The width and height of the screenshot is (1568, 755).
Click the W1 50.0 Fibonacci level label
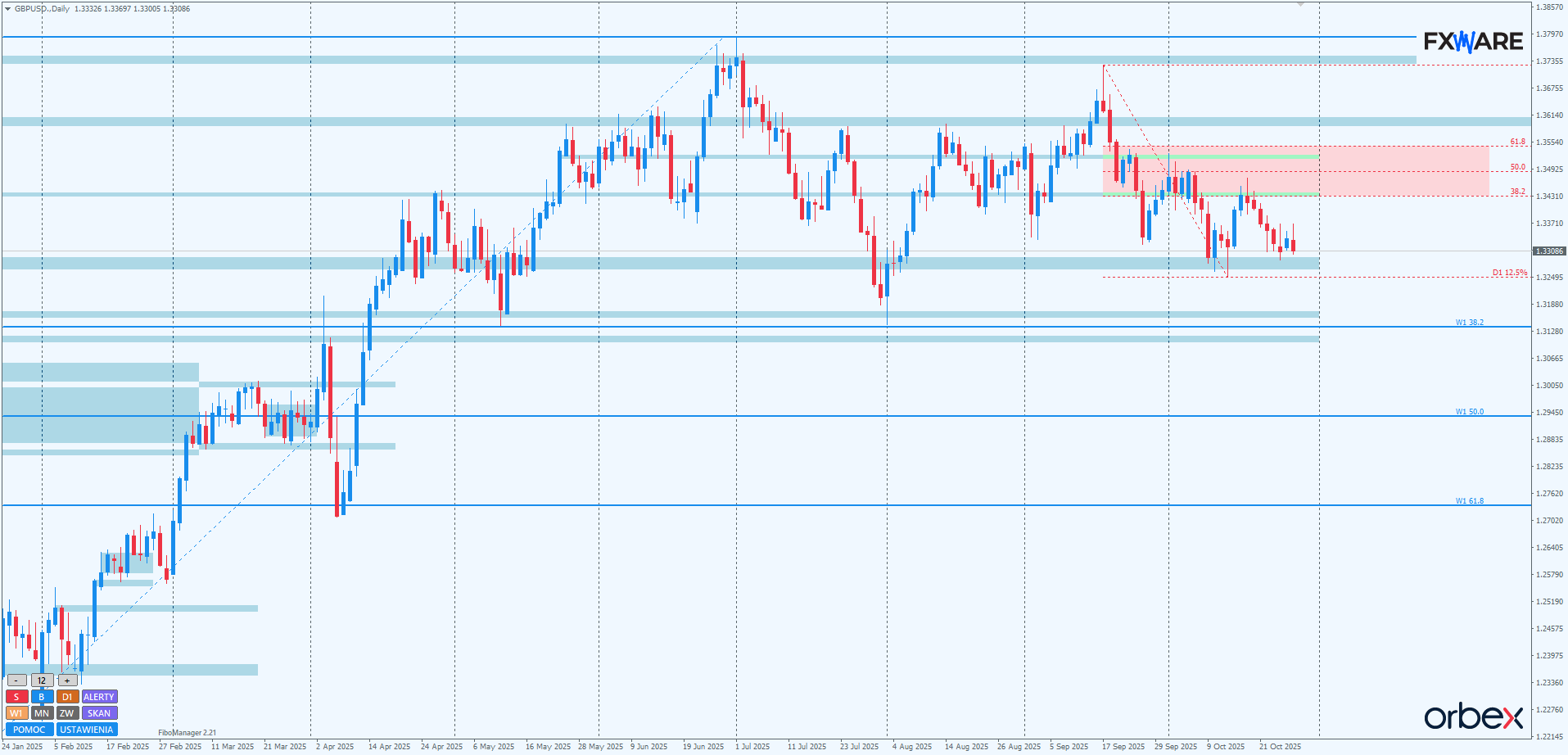tap(1470, 412)
